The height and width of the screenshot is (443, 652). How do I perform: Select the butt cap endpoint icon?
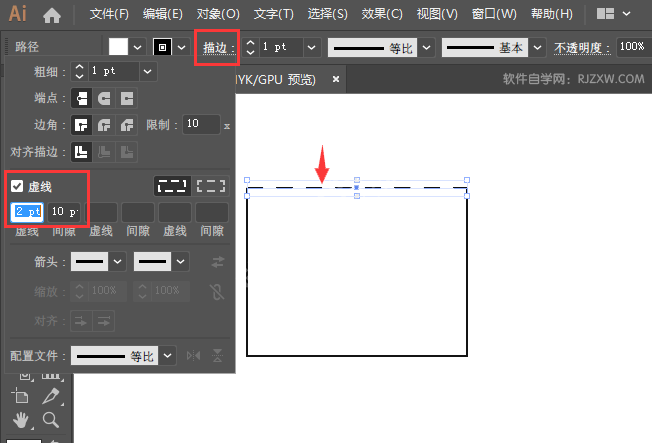(x=82, y=99)
